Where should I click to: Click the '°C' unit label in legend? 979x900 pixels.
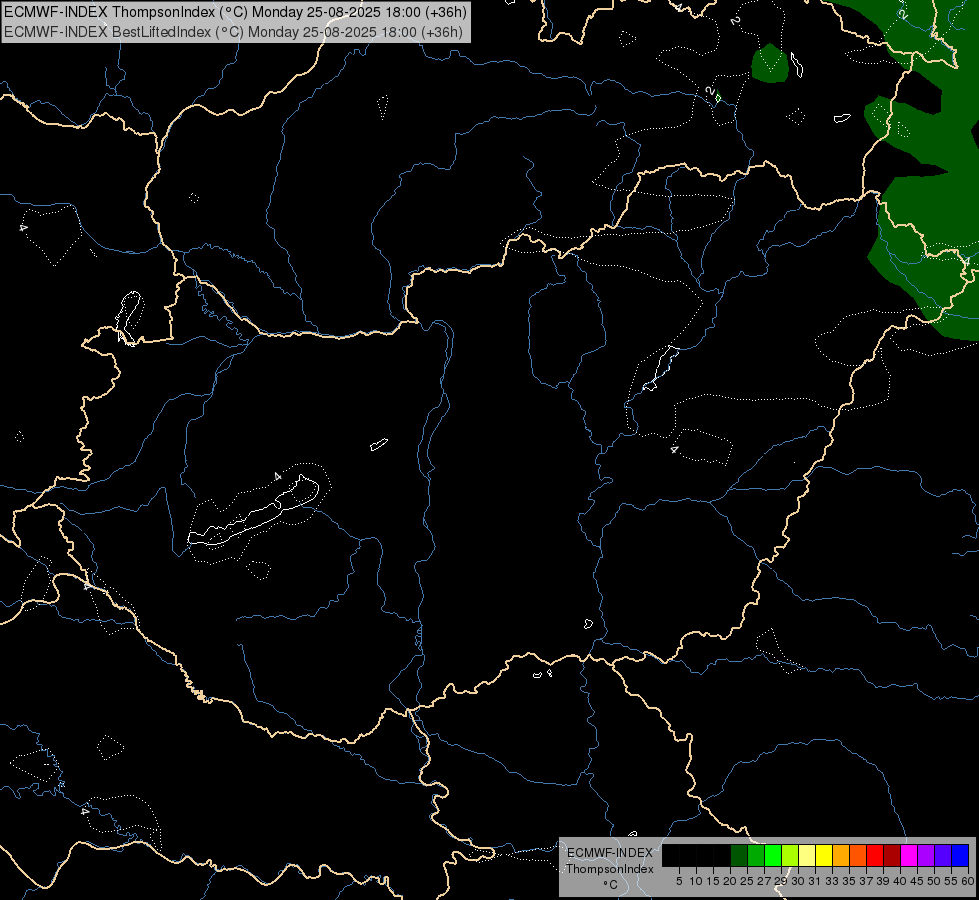611,885
